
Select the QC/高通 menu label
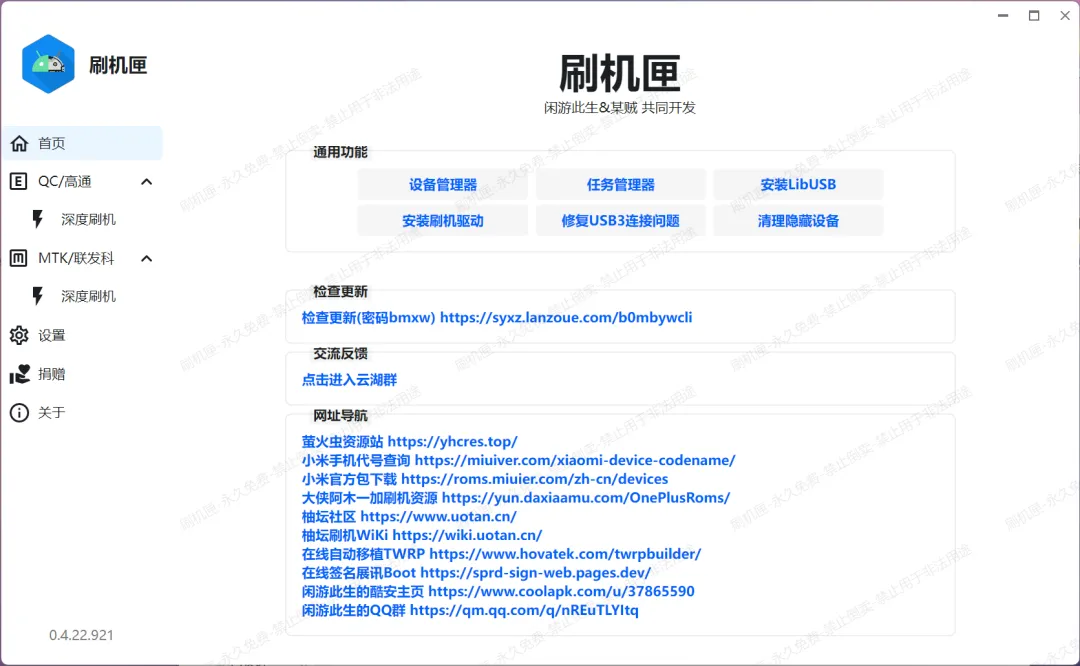[65, 181]
